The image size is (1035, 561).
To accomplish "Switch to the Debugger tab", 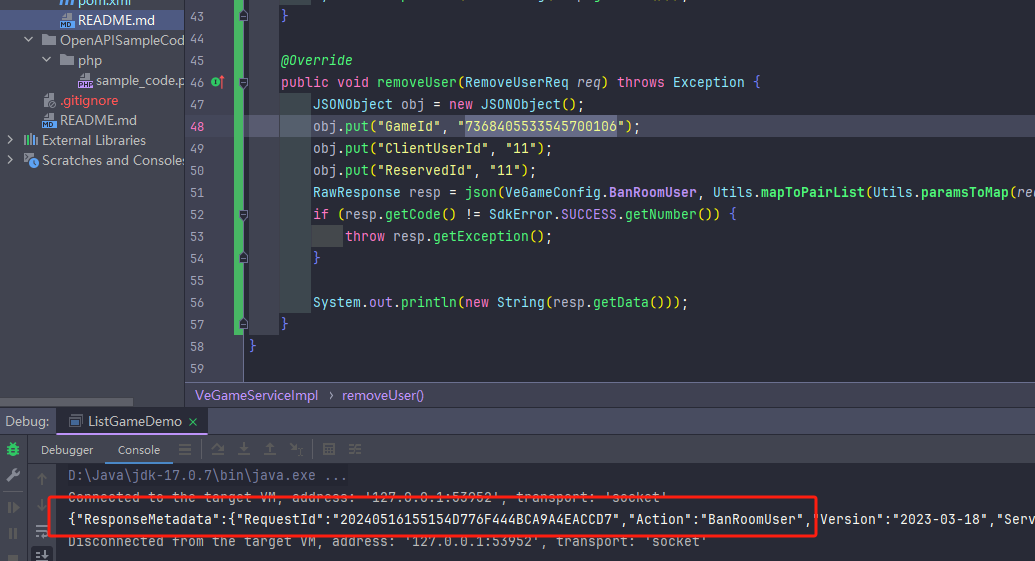I will [x=67, y=449].
